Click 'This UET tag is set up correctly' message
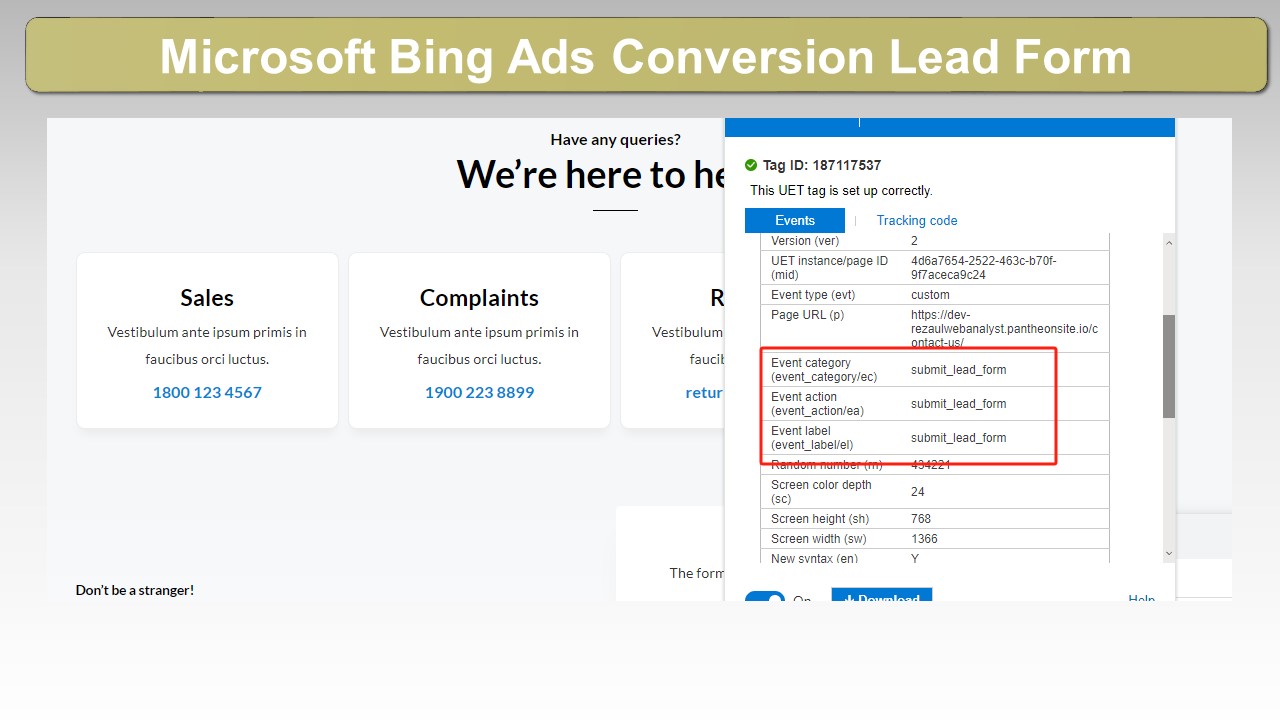Image resolution: width=1280 pixels, height=720 pixels. tap(841, 190)
